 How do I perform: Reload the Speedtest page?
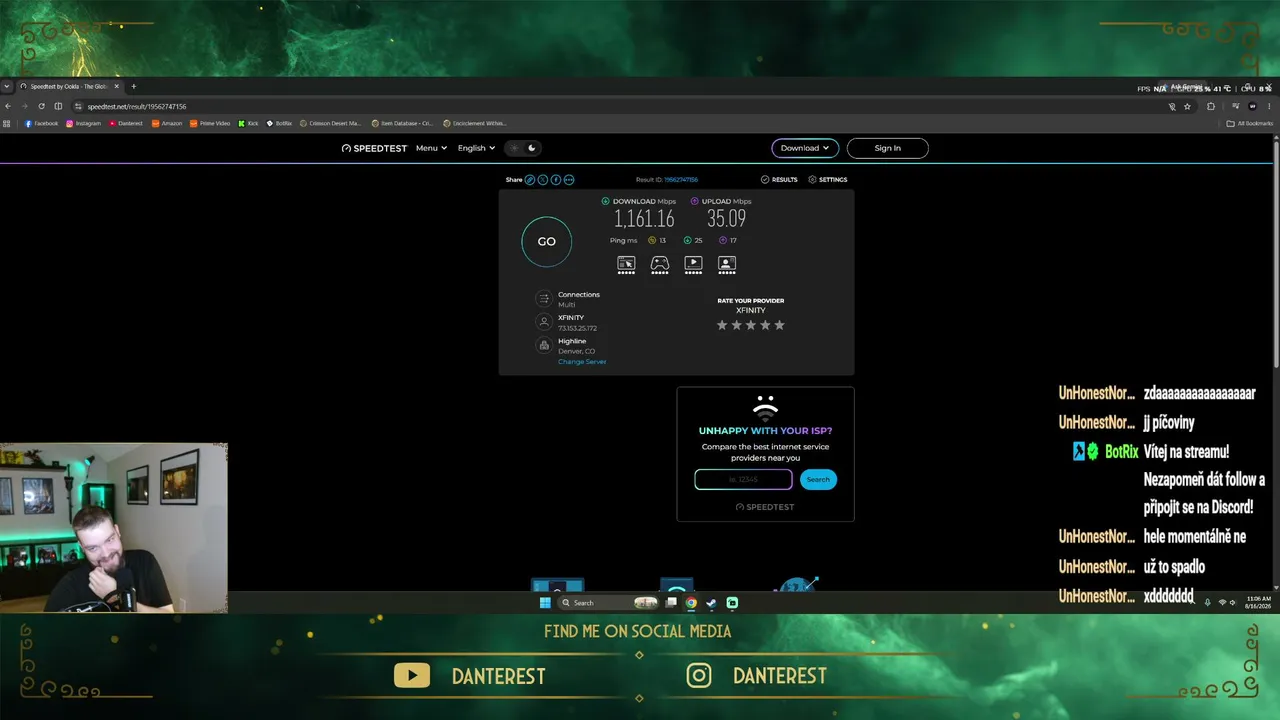(41, 106)
